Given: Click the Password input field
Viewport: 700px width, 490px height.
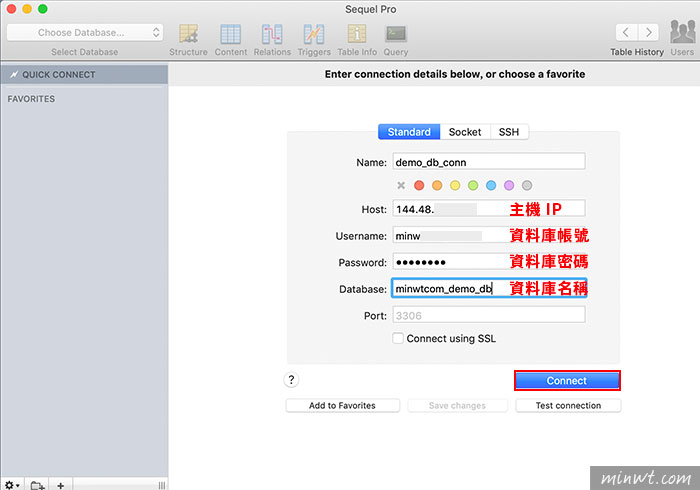Looking at the screenshot, I should [x=489, y=262].
